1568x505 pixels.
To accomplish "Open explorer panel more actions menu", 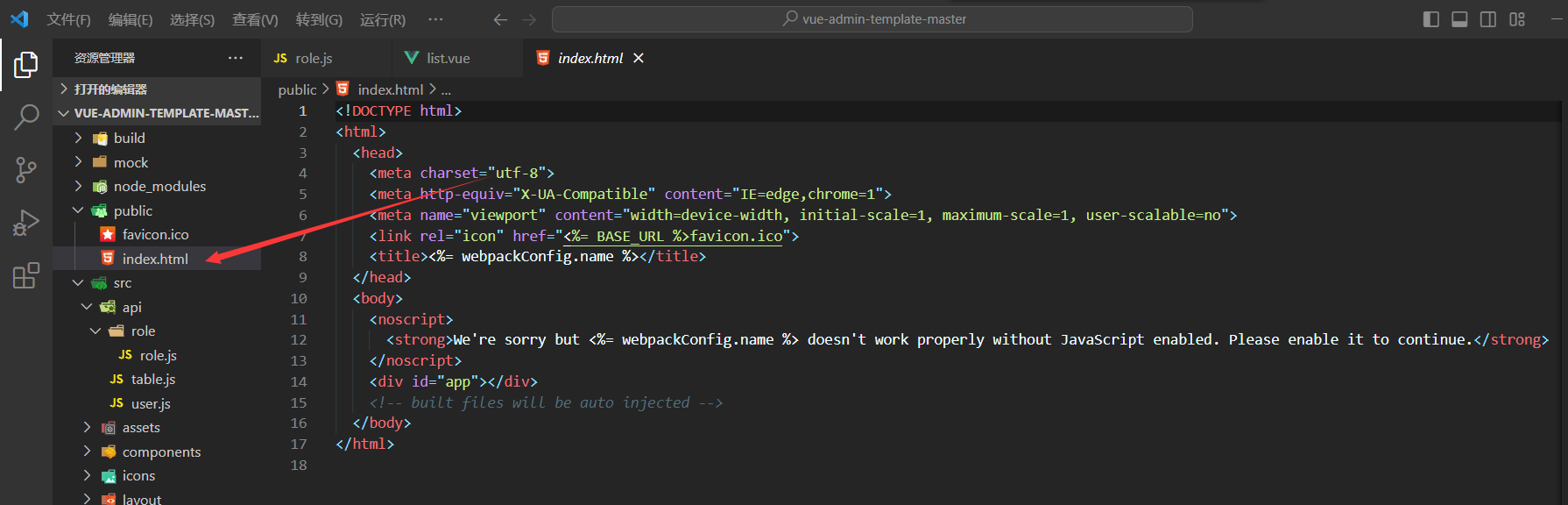I will (236, 58).
